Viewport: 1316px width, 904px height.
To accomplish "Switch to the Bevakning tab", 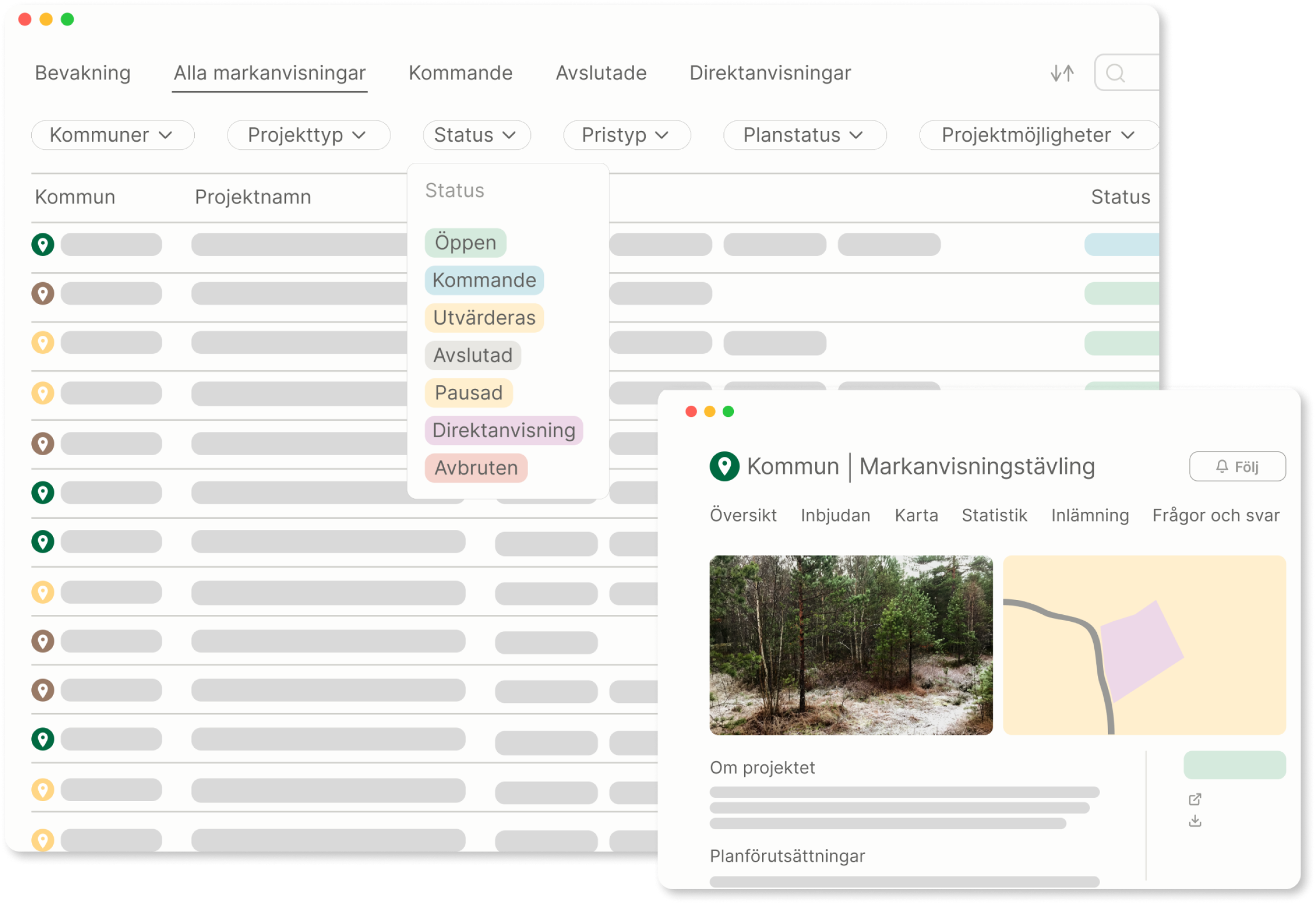I will (83, 73).
